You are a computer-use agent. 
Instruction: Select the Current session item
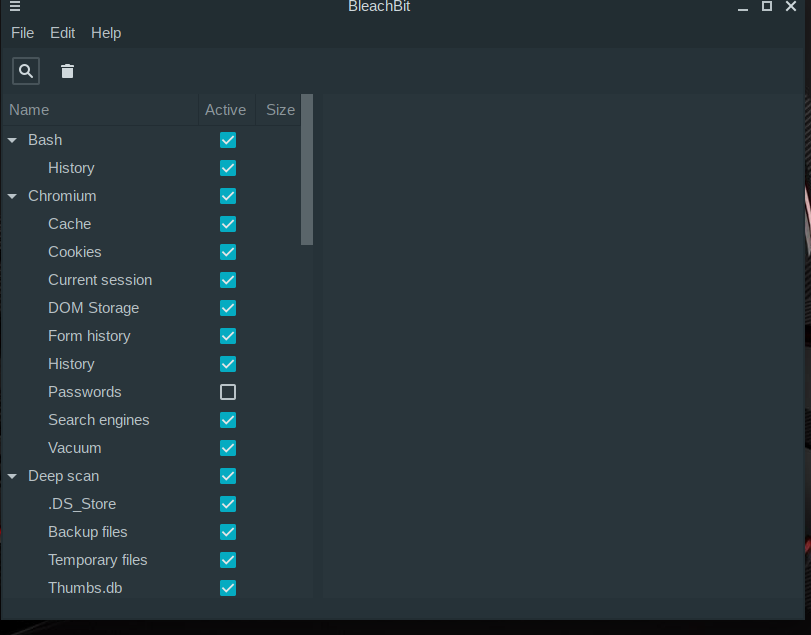(100, 280)
